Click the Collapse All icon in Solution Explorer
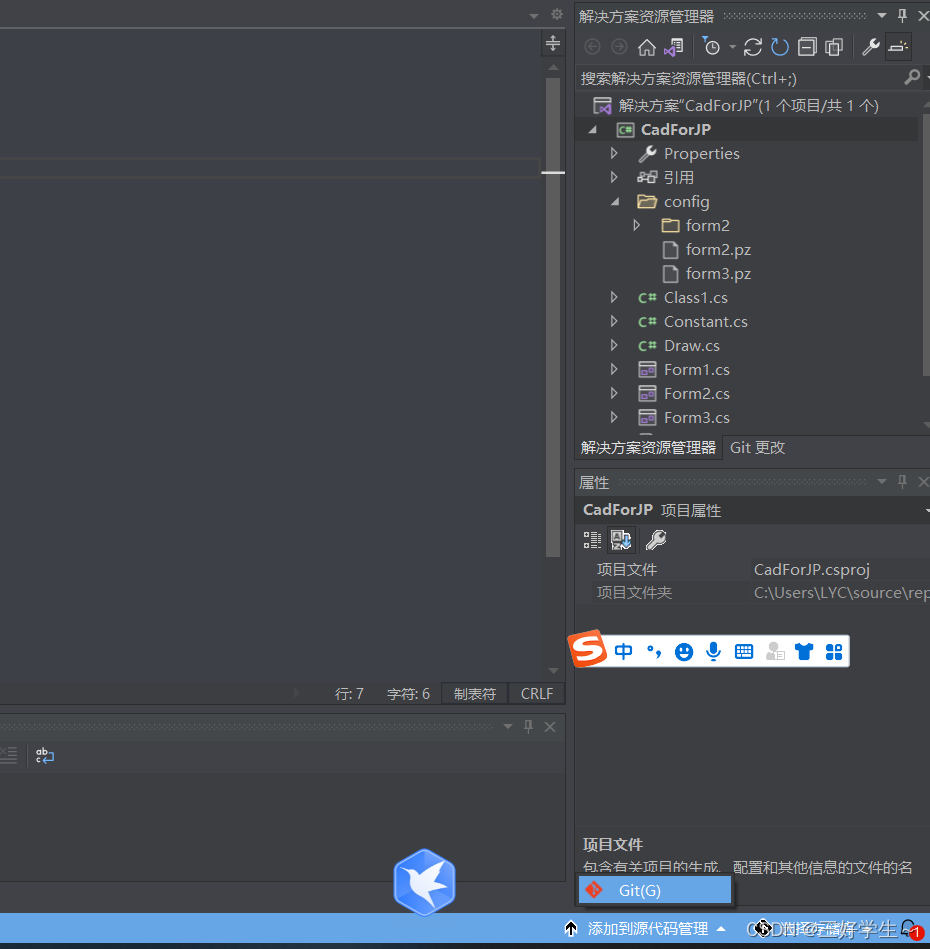 [x=806, y=47]
